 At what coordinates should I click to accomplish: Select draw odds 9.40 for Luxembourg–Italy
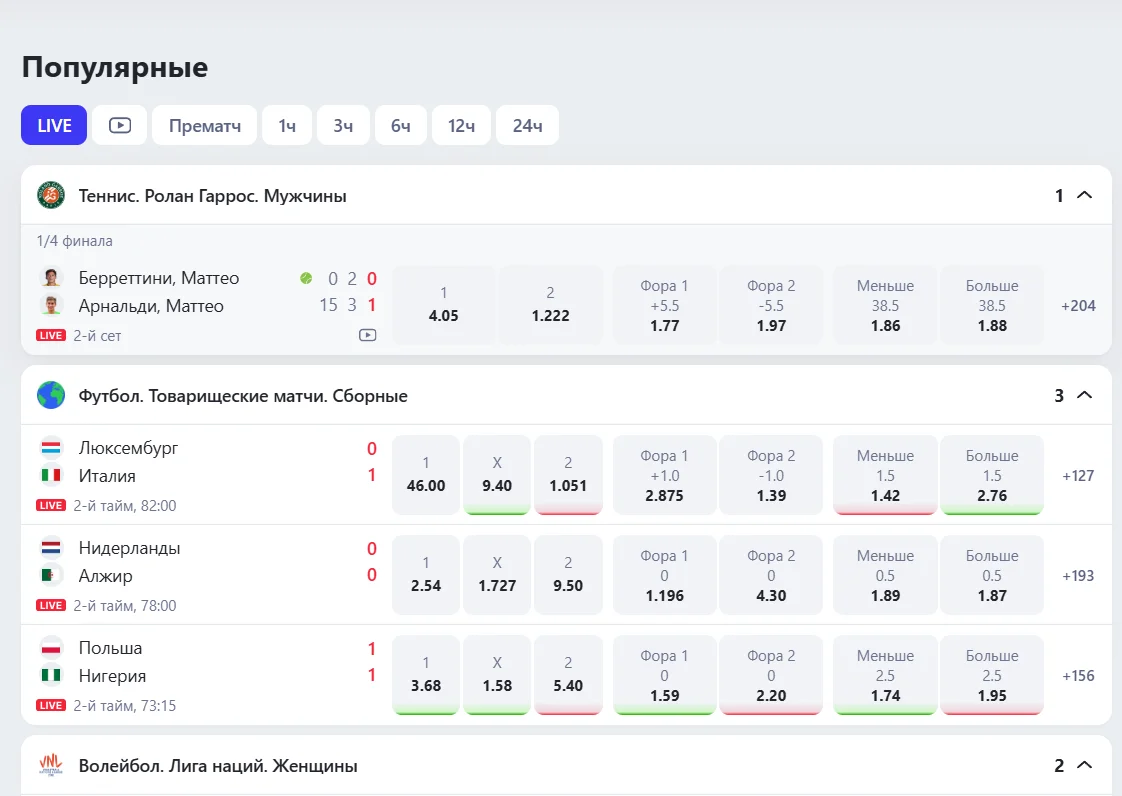(497, 475)
